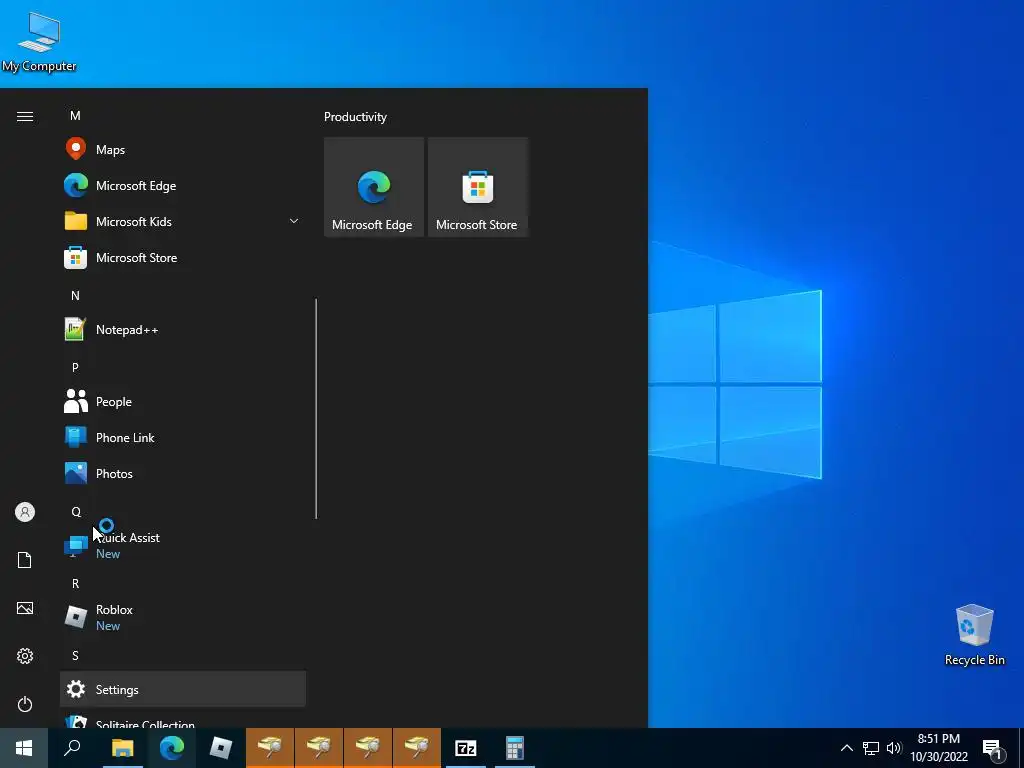This screenshot has height=768, width=1024.
Task: Click the letter P section header
Action: (75, 368)
